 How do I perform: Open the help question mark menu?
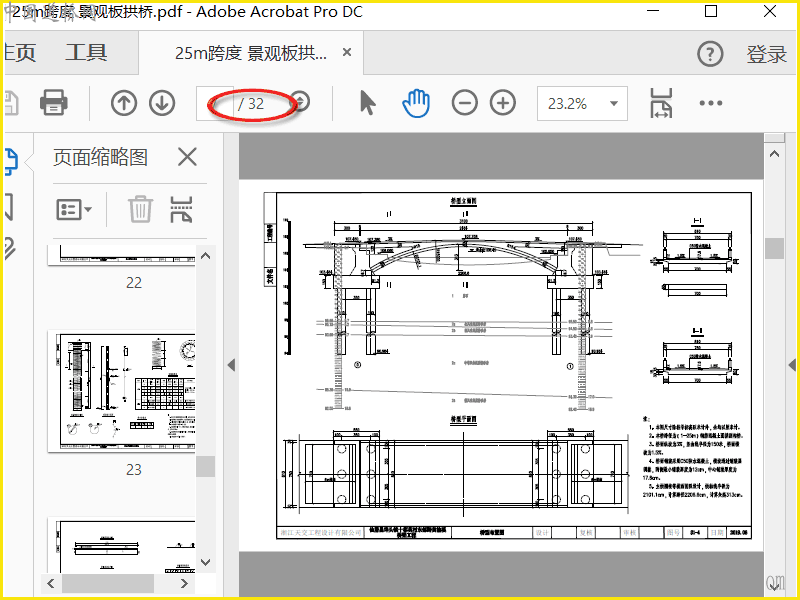click(710, 54)
